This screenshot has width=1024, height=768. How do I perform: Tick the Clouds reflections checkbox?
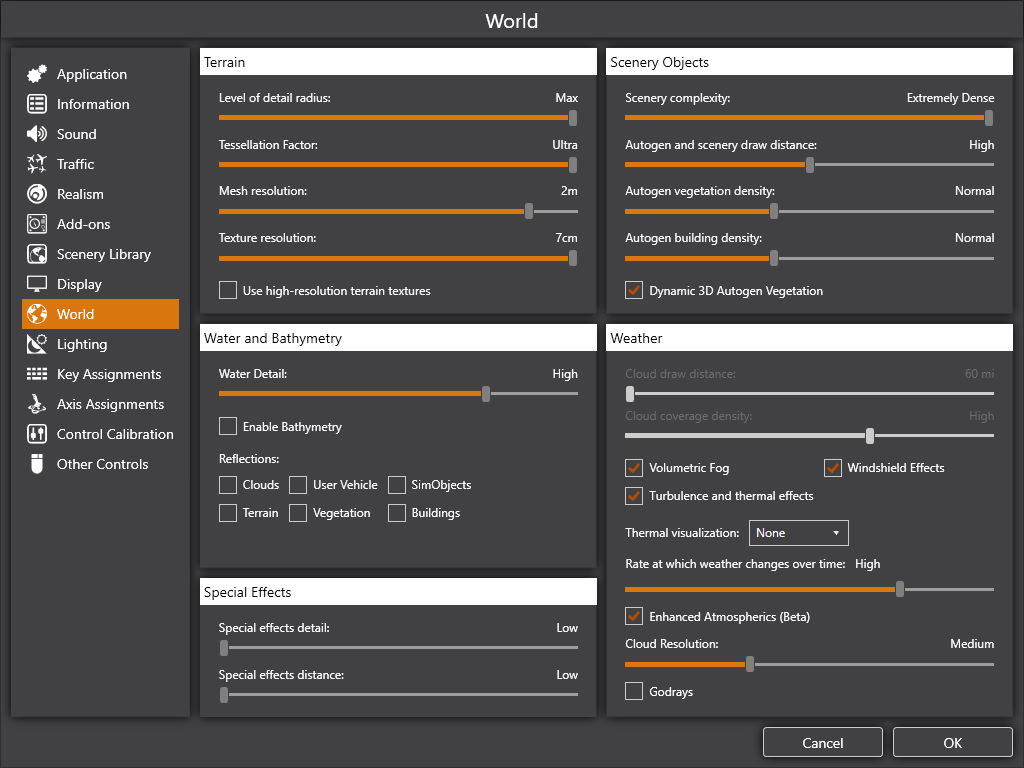(228, 485)
